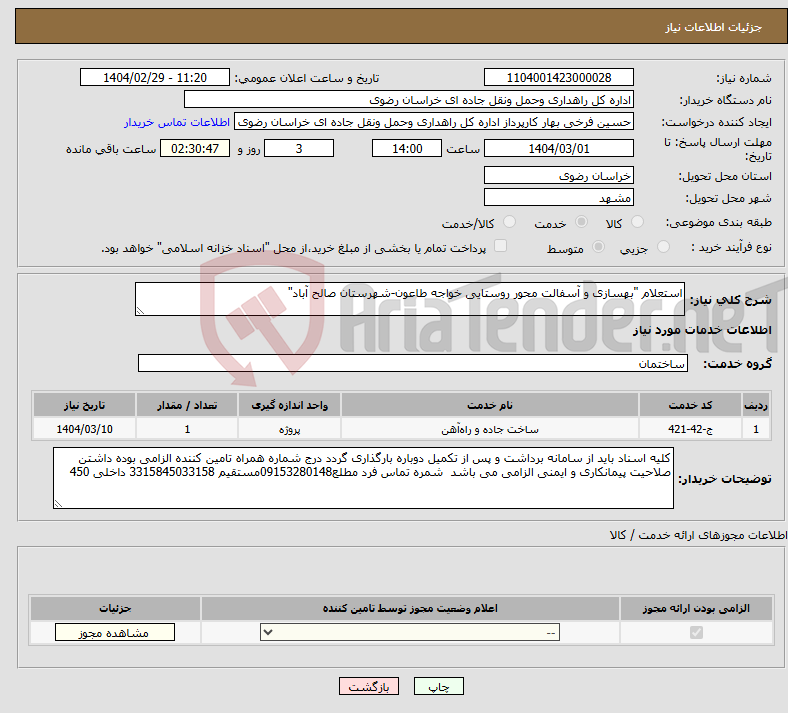Click the اطلاعات خدمات مورد نیاز heading
The height and width of the screenshot is (713, 788).
pyautogui.click(x=702, y=330)
